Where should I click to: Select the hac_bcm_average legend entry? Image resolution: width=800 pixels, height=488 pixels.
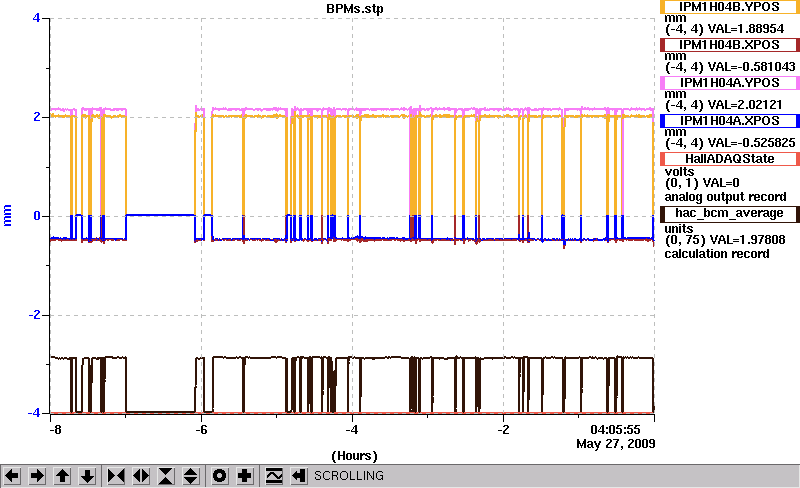(730, 213)
